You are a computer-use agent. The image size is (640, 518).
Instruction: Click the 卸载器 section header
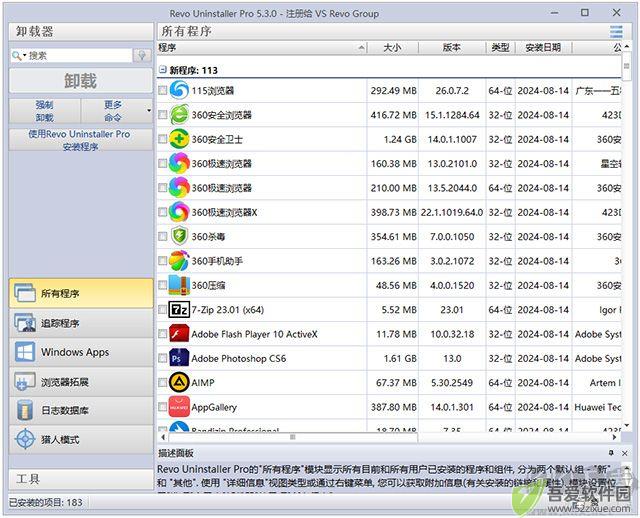click(x=81, y=31)
